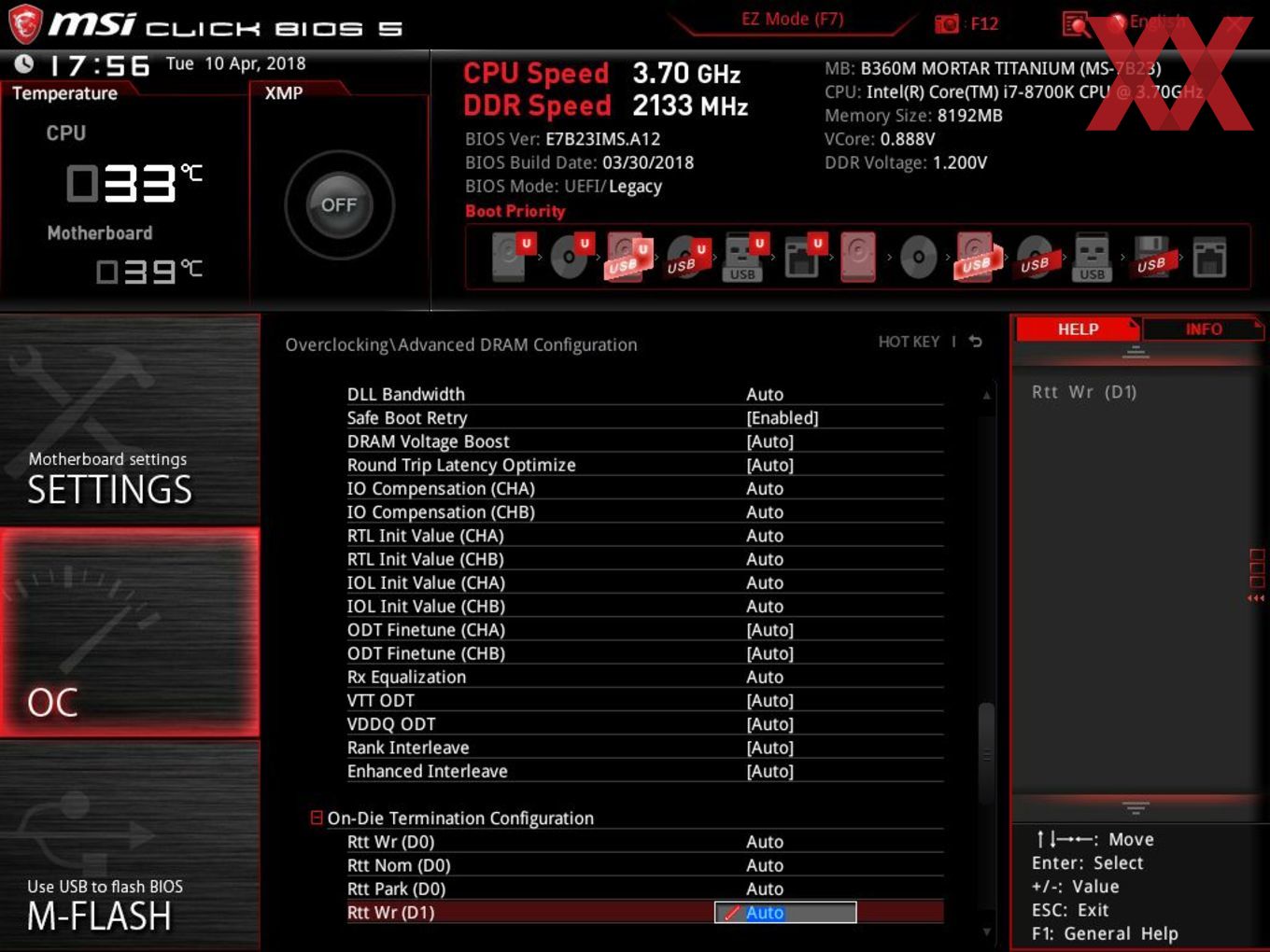Select the UEFI CD/DVD boot device icon
This screenshot has width=1270, height=952.
coord(571,257)
